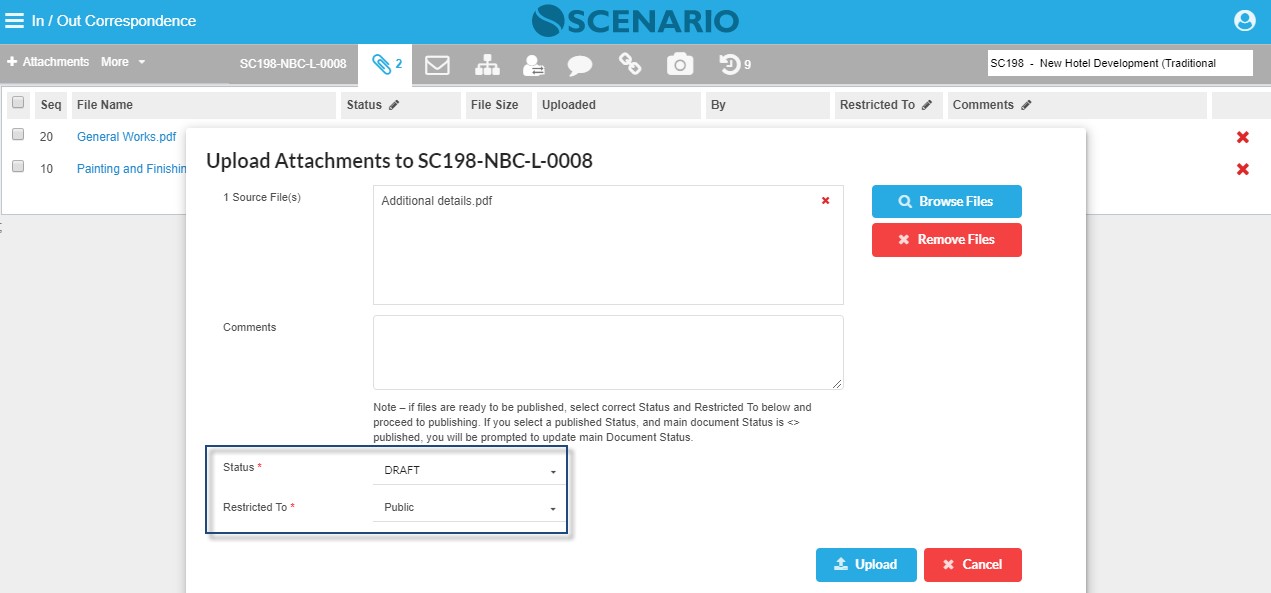Check the General Works.pdf row checkbox
This screenshot has width=1271, height=593.
point(18,135)
